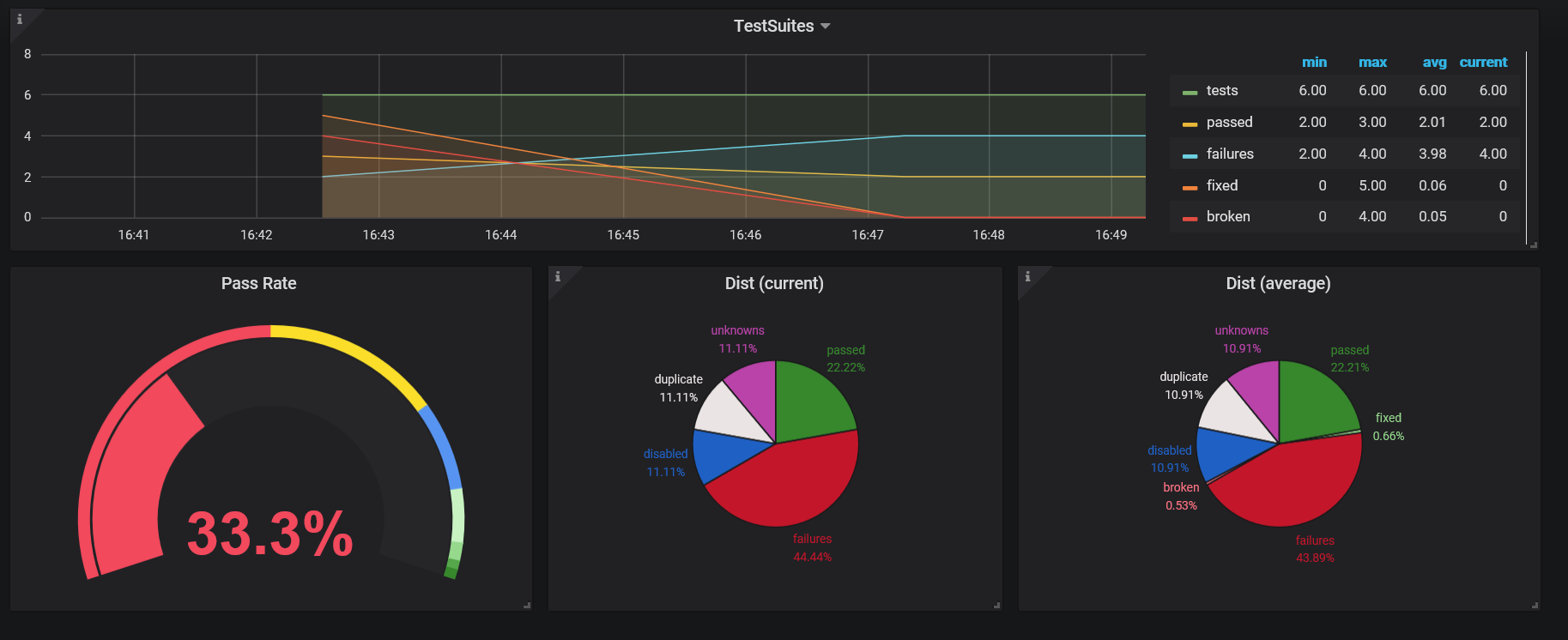This screenshot has height=640, width=1568.
Task: Toggle the tests series in the legend
Action: coord(1222,90)
